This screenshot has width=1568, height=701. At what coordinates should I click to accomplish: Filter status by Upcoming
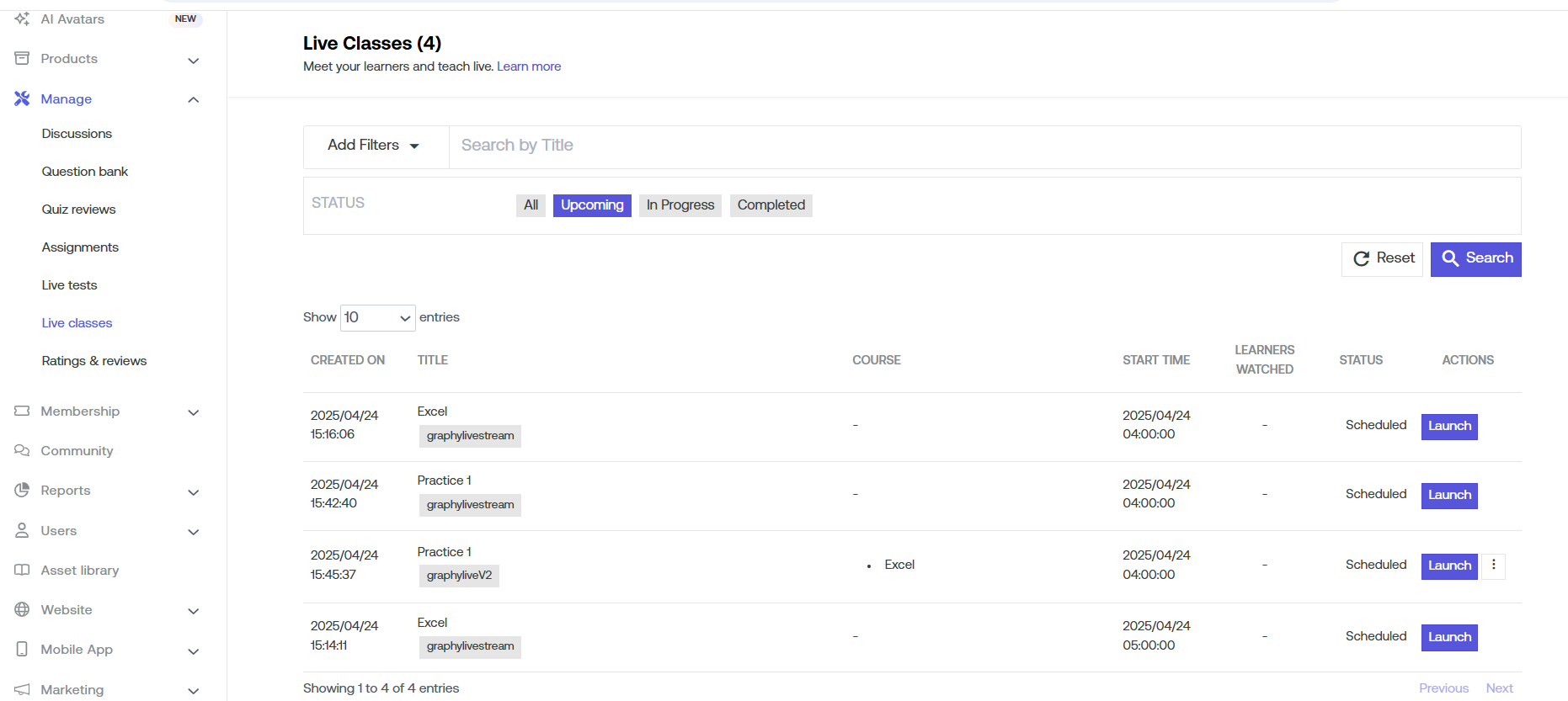click(592, 205)
